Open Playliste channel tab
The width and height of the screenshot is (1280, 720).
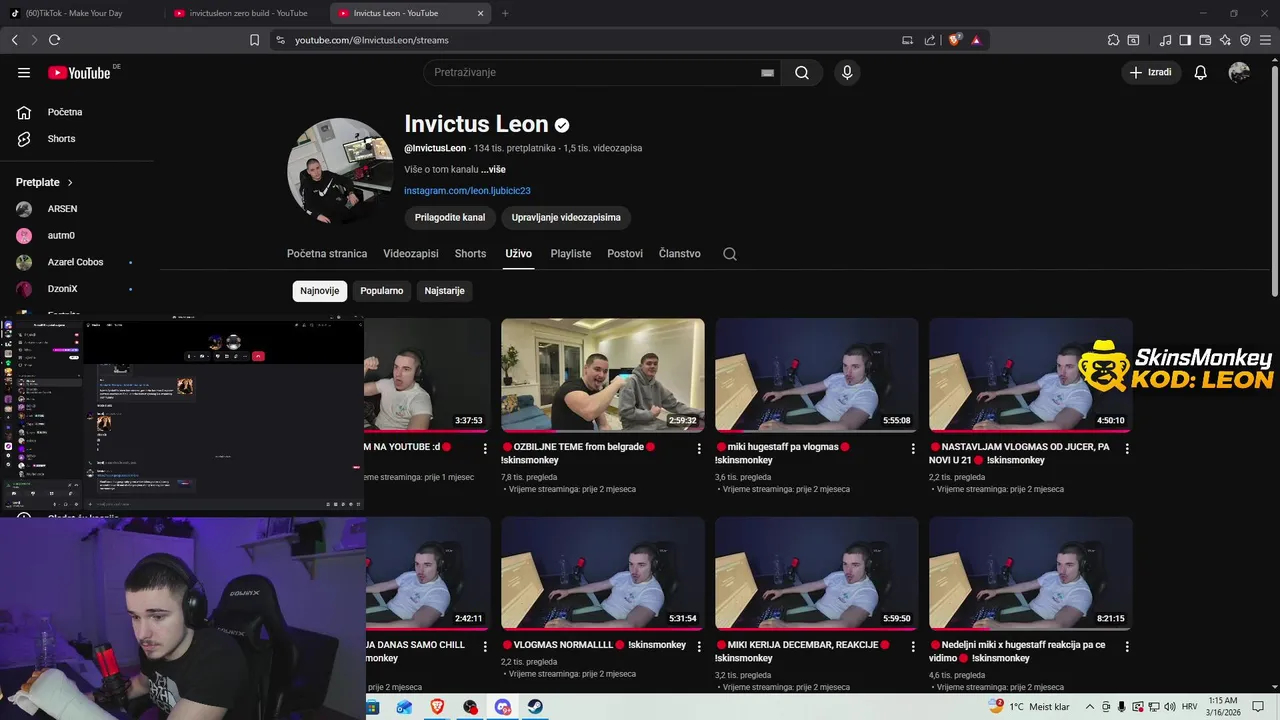[571, 254]
